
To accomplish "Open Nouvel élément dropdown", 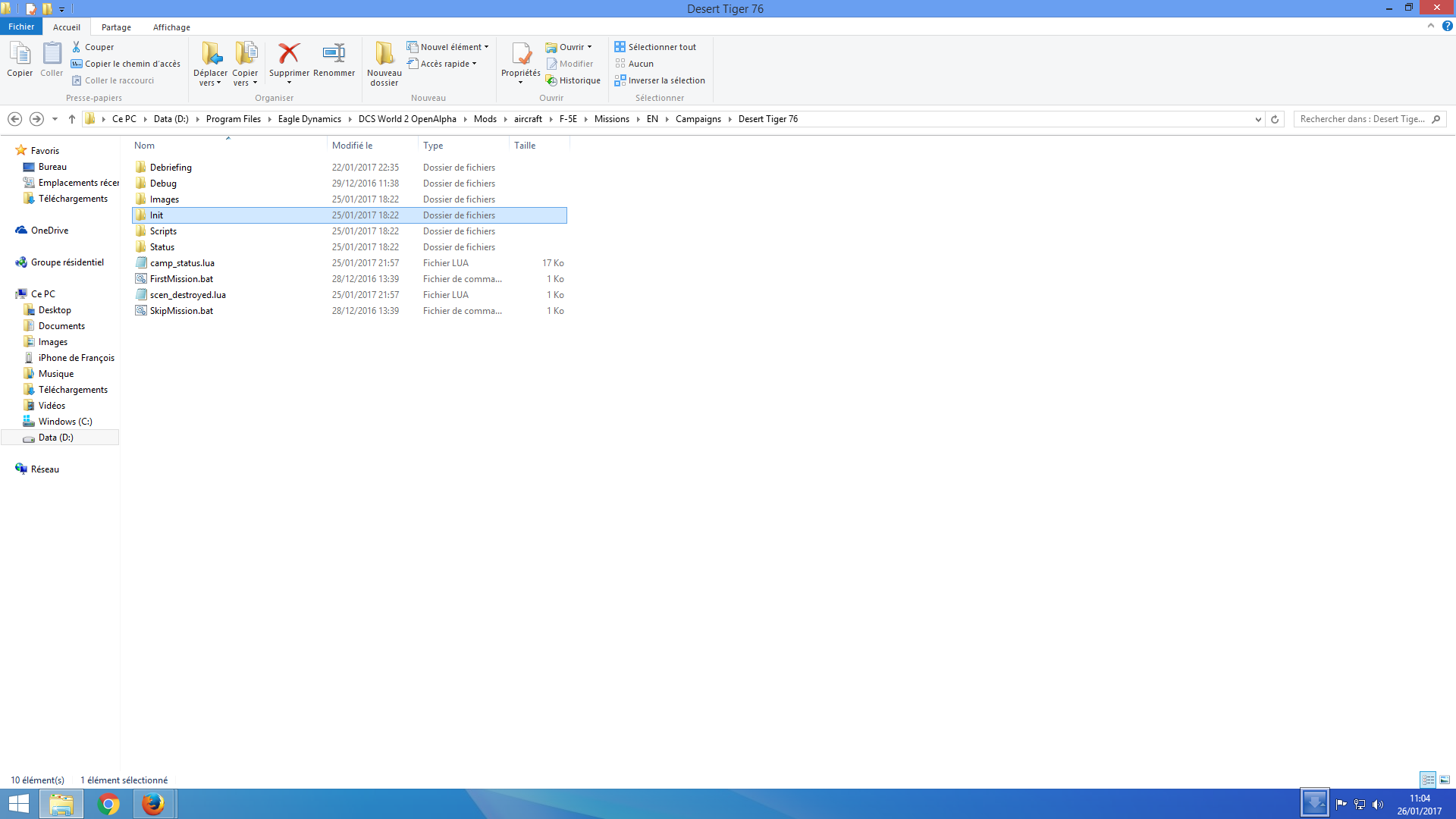I will (447, 47).
